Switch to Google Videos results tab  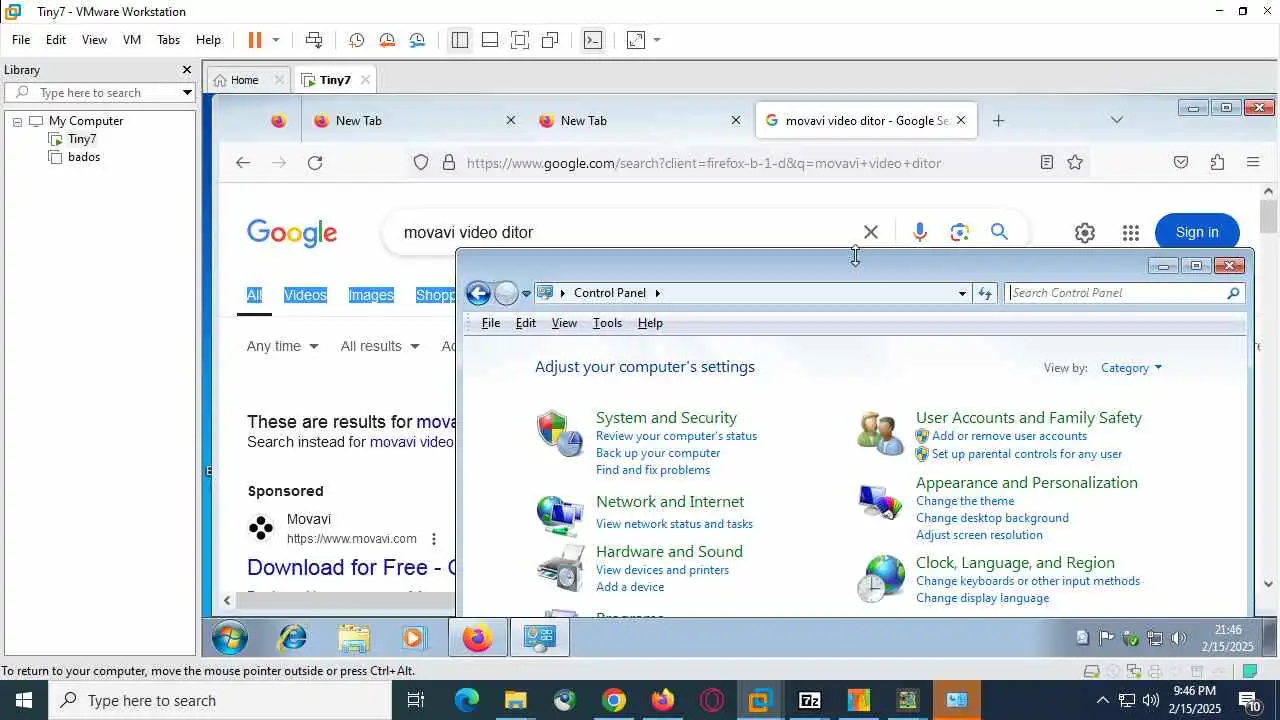[305, 295]
